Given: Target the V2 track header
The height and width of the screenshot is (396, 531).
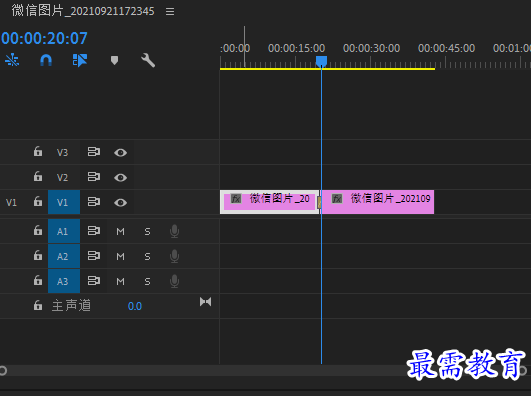Looking at the screenshot, I should tap(64, 177).
